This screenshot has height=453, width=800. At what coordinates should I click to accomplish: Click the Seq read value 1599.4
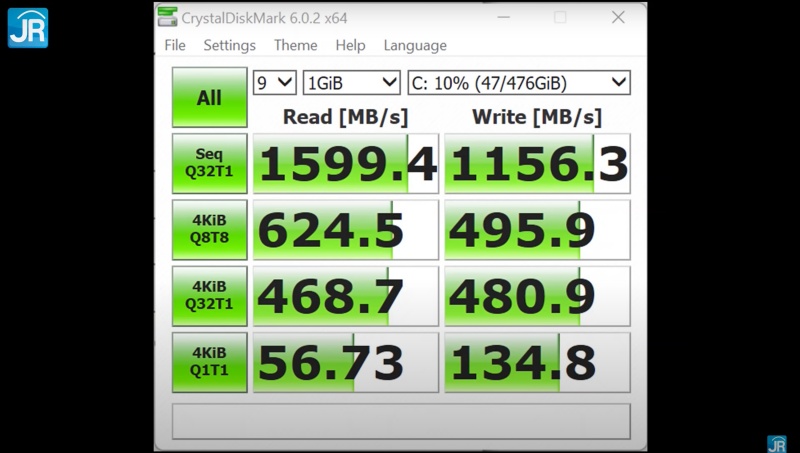point(346,163)
